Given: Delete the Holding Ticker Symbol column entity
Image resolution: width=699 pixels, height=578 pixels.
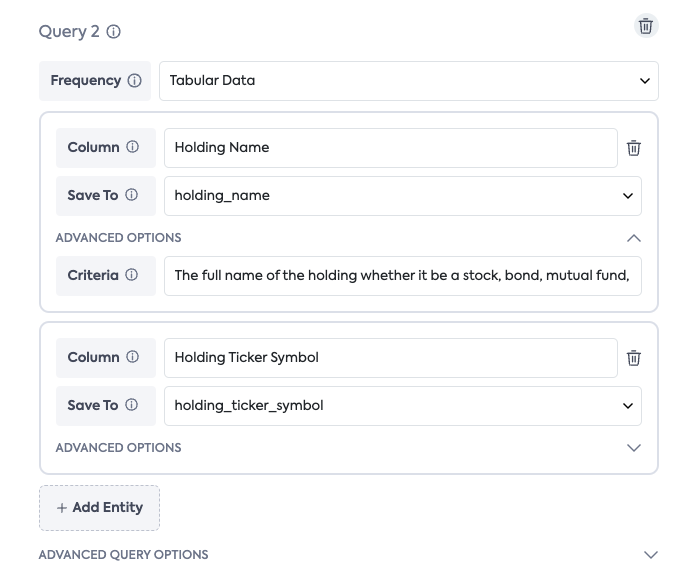Looking at the screenshot, I should point(634,358).
